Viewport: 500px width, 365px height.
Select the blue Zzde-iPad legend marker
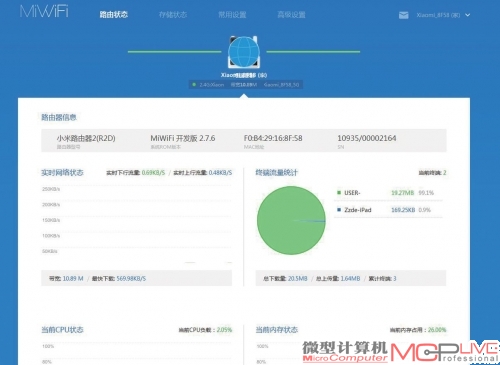[339, 210]
